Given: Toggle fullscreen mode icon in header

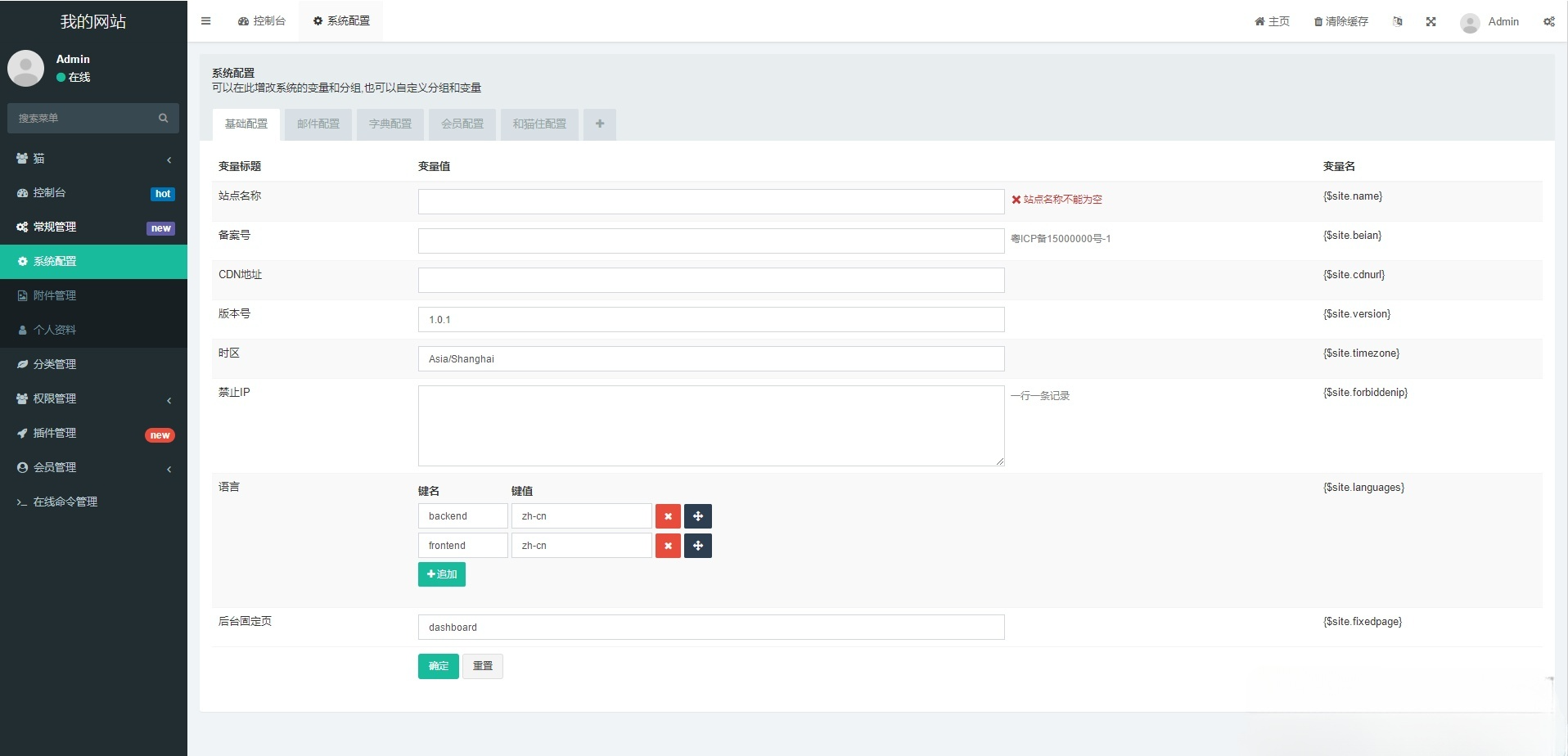Looking at the screenshot, I should (1431, 22).
